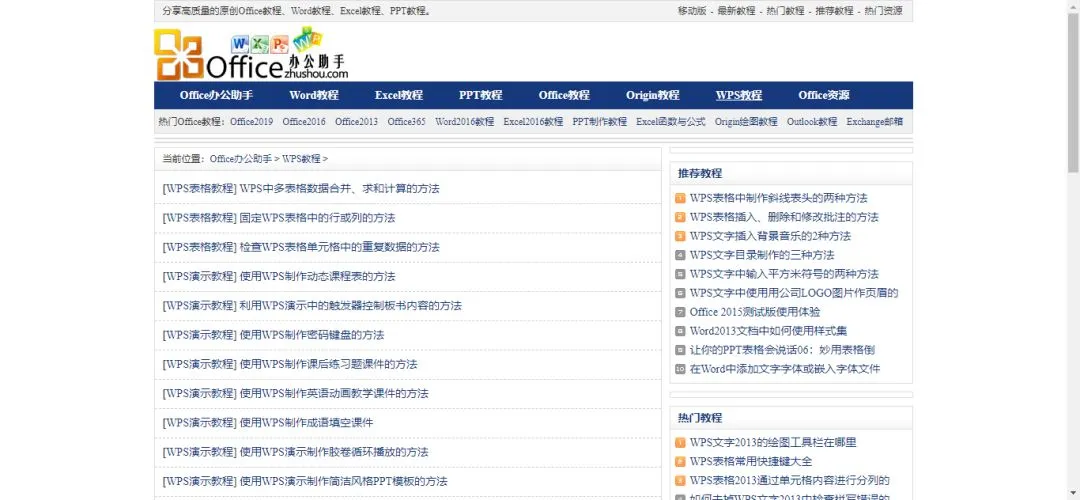Open article 固定WPS表格中的行或列的方法
This screenshot has width=1080, height=500.
click(x=318, y=218)
